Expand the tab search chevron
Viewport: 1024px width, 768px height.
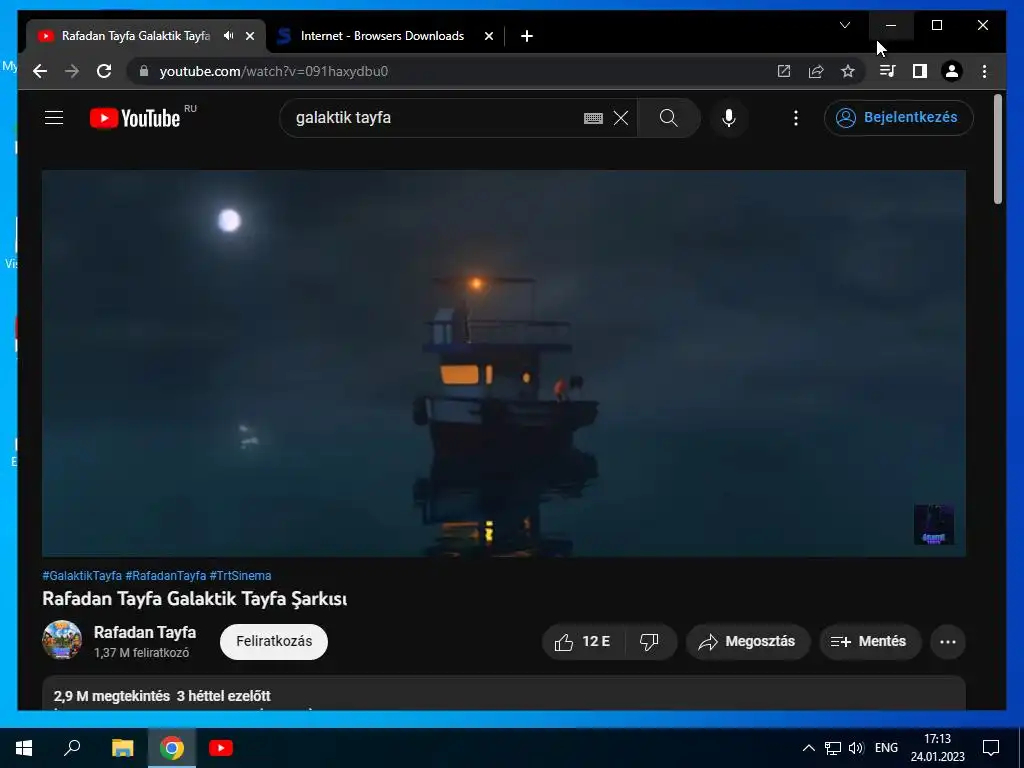845,25
